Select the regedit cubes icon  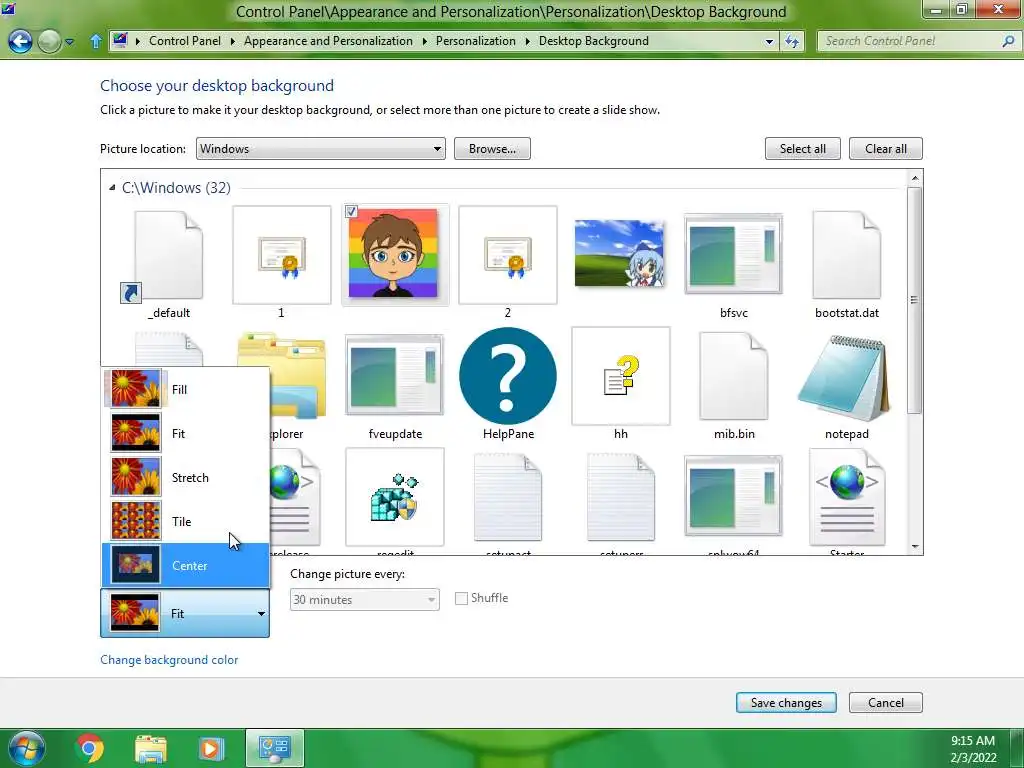click(x=394, y=497)
